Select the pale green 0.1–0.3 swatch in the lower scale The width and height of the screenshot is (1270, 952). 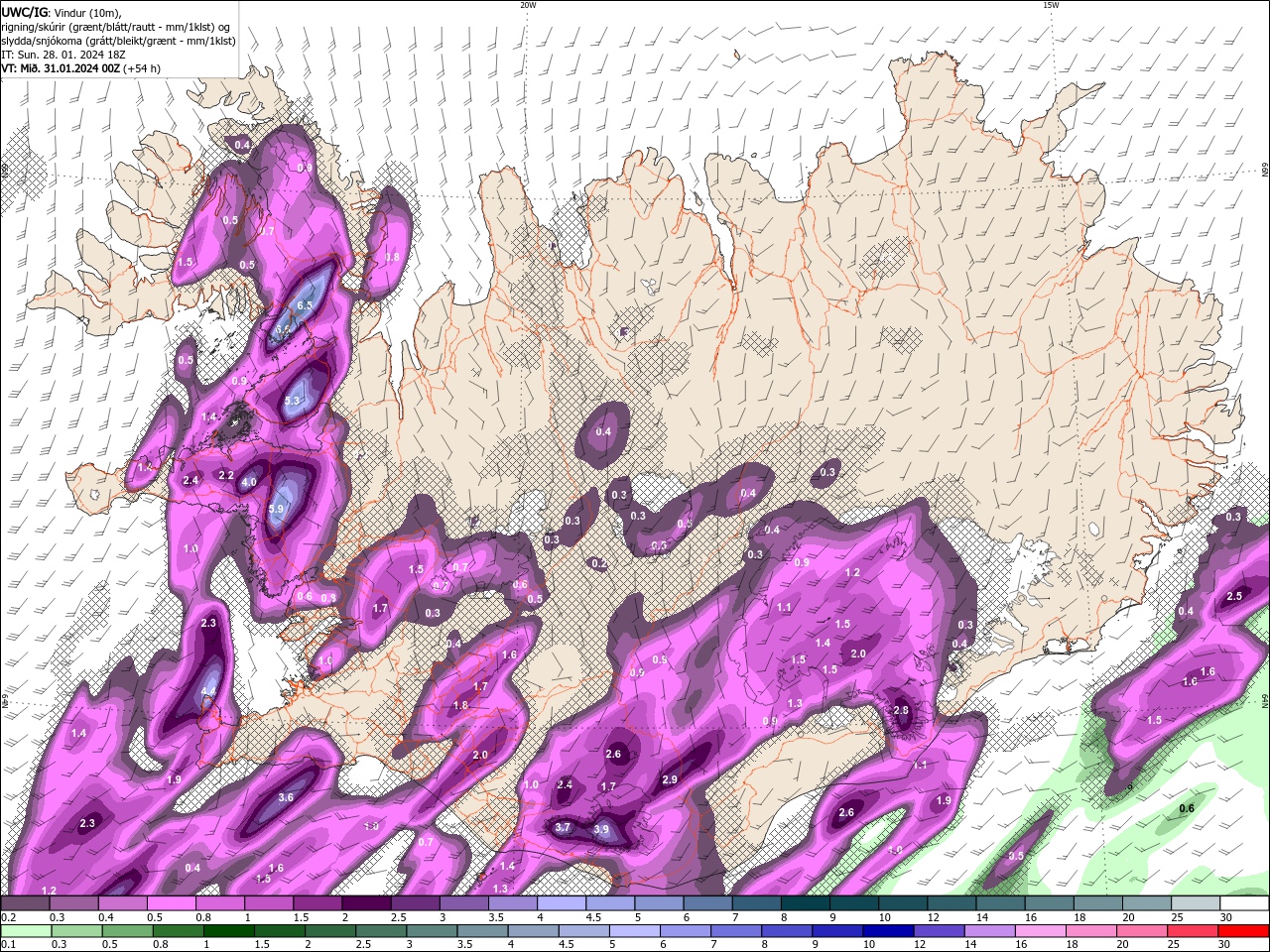(25, 931)
